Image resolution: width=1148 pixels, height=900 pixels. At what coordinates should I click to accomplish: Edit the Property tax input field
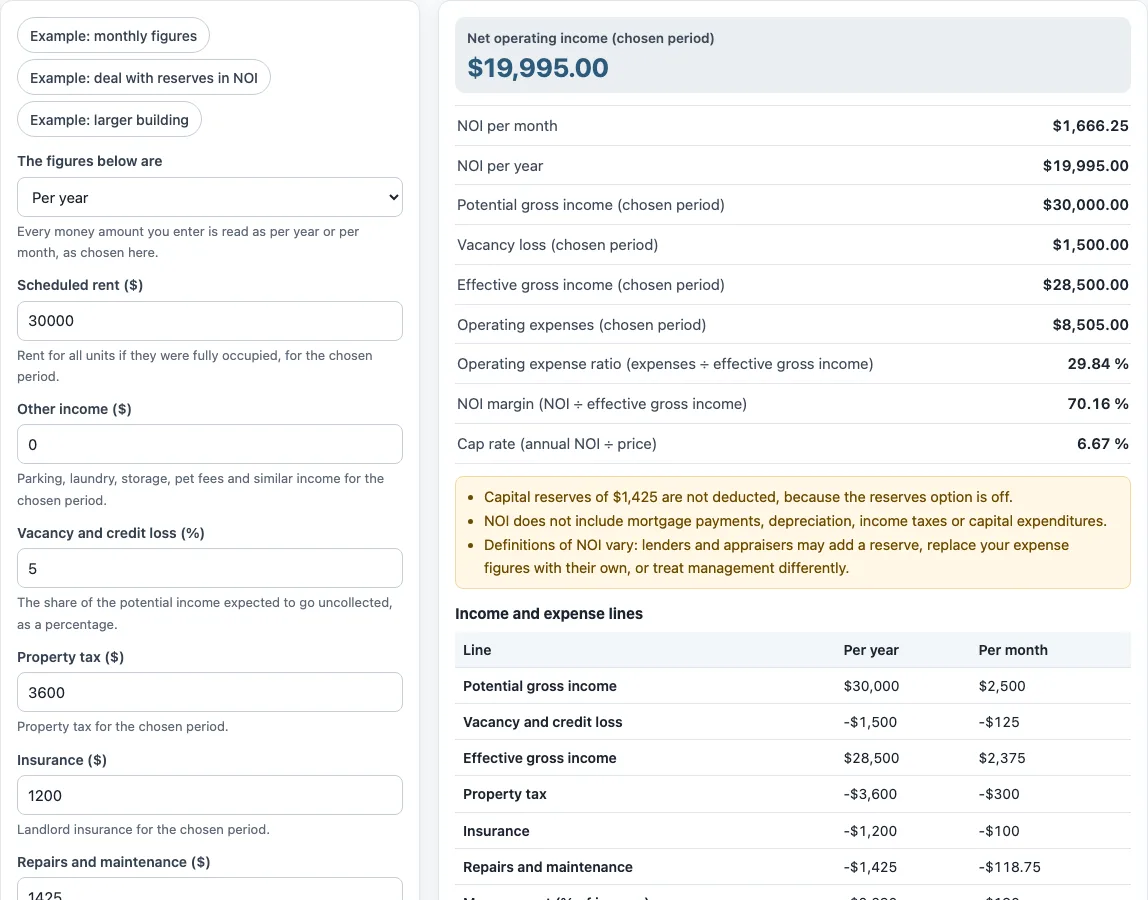tap(210, 692)
